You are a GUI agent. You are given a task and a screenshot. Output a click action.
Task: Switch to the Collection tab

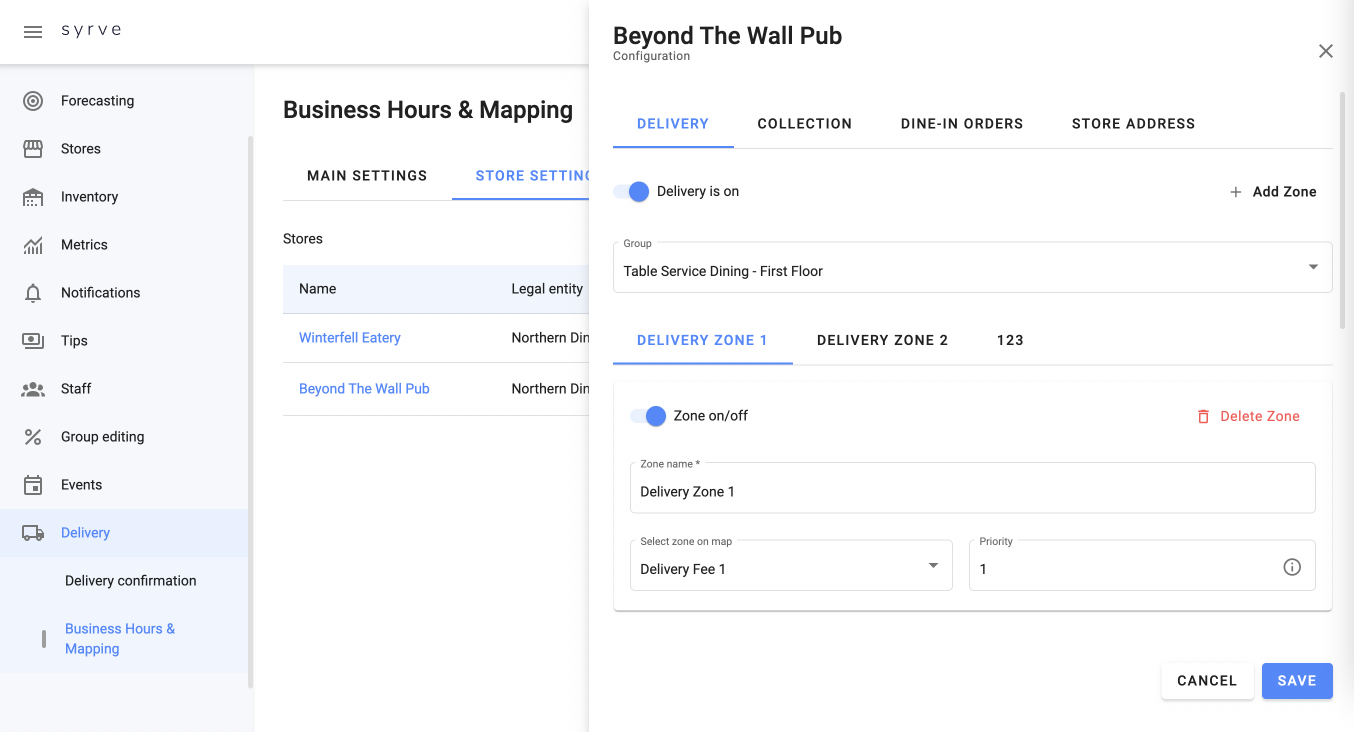[804, 124]
